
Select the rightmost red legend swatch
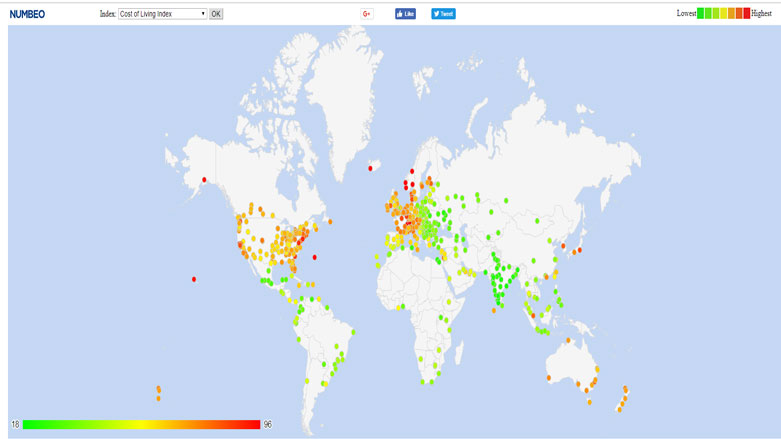pos(746,13)
